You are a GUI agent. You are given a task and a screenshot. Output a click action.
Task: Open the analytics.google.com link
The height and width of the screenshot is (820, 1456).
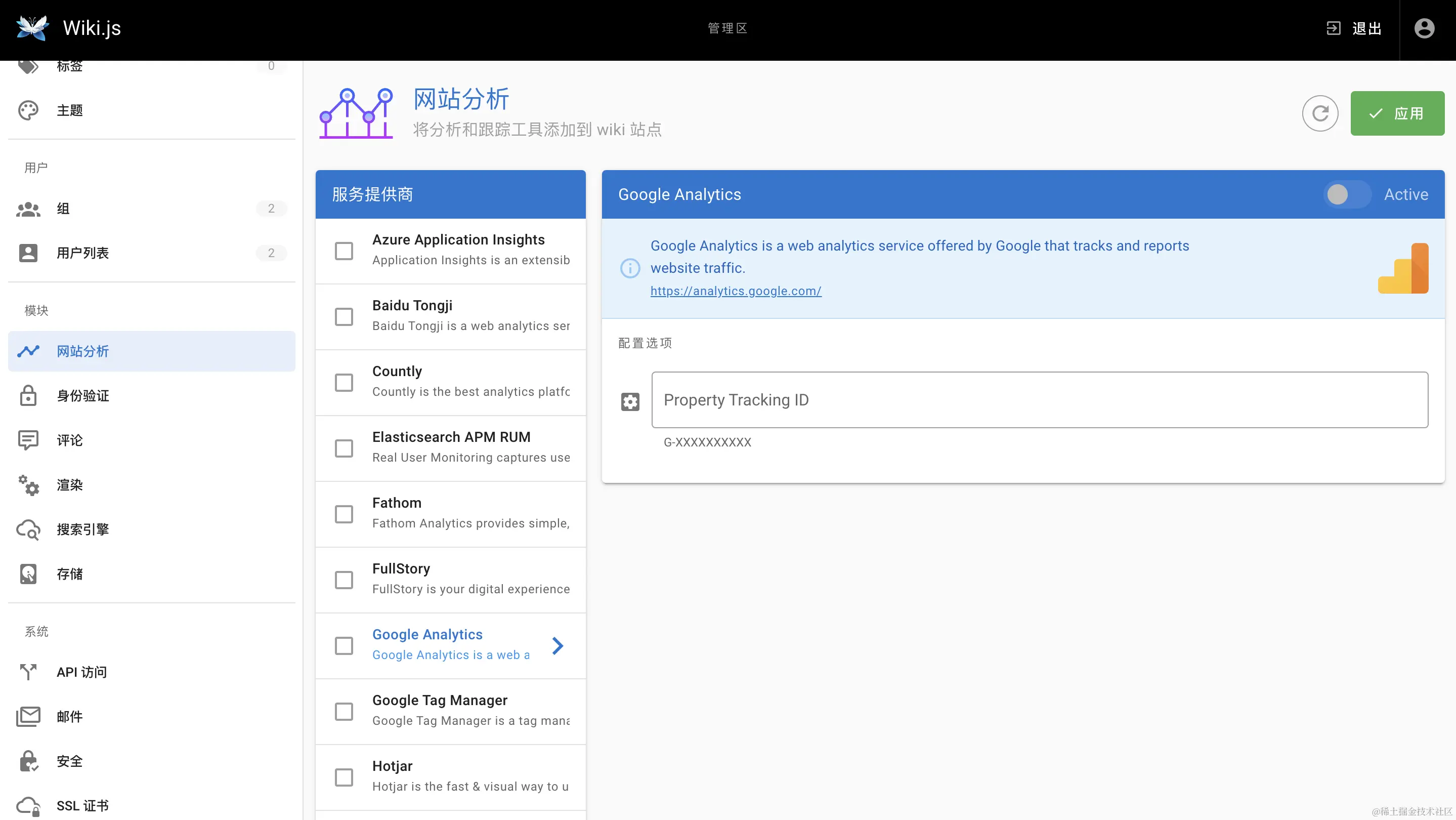pos(736,291)
